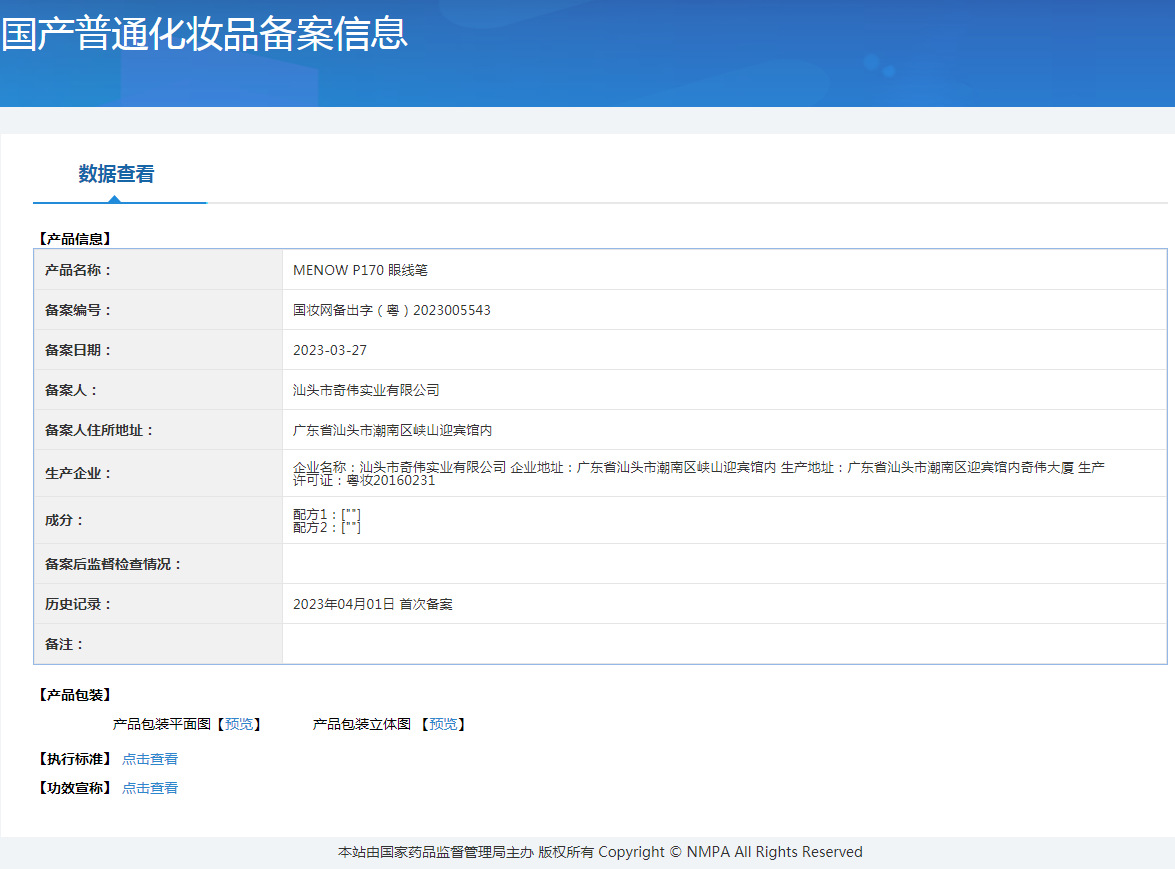Click the empty 备案后监督检查情况 value cell

pos(724,564)
